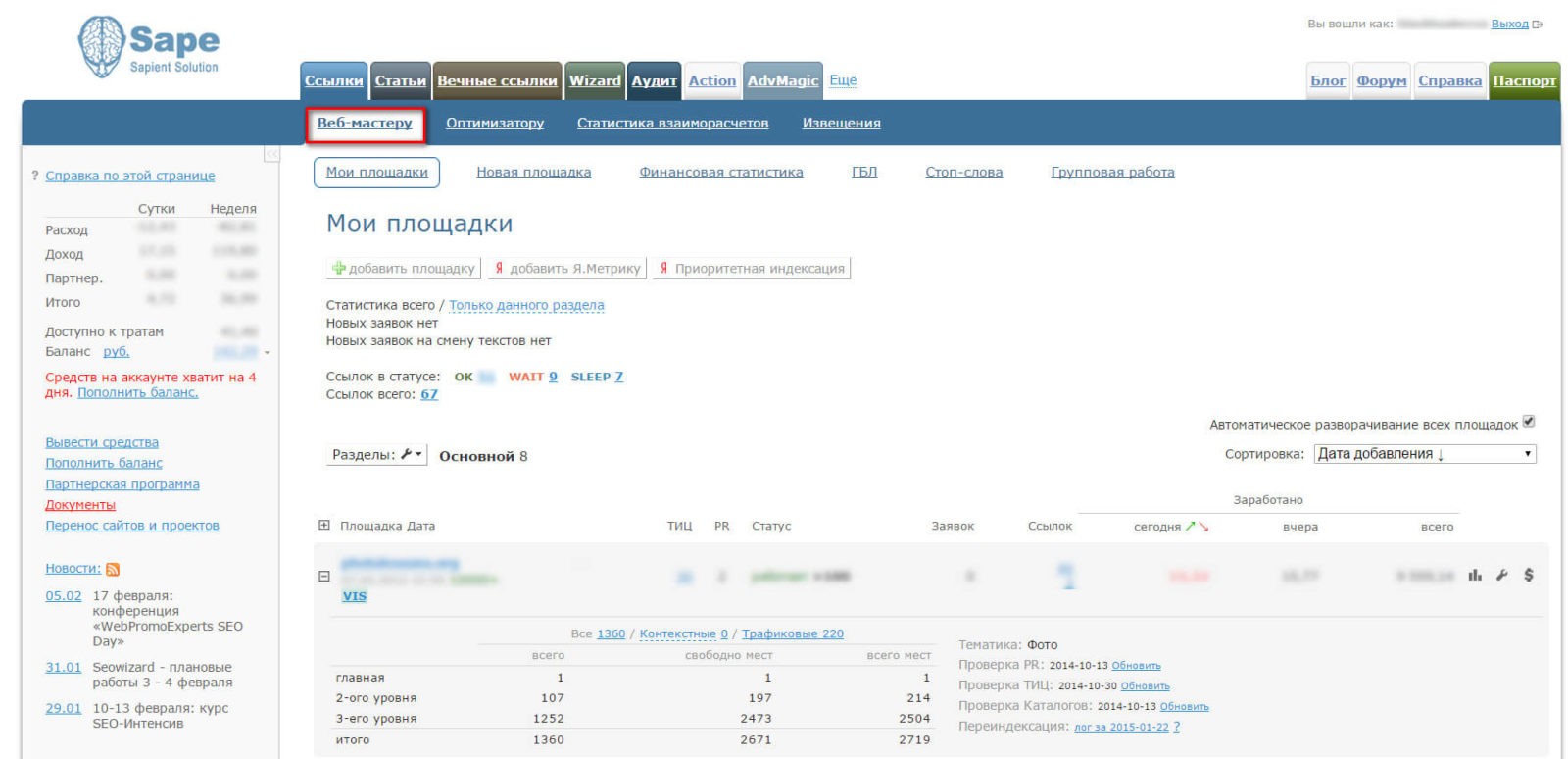Open the Форум tab
This screenshot has height=759, width=1568.
tap(1382, 80)
